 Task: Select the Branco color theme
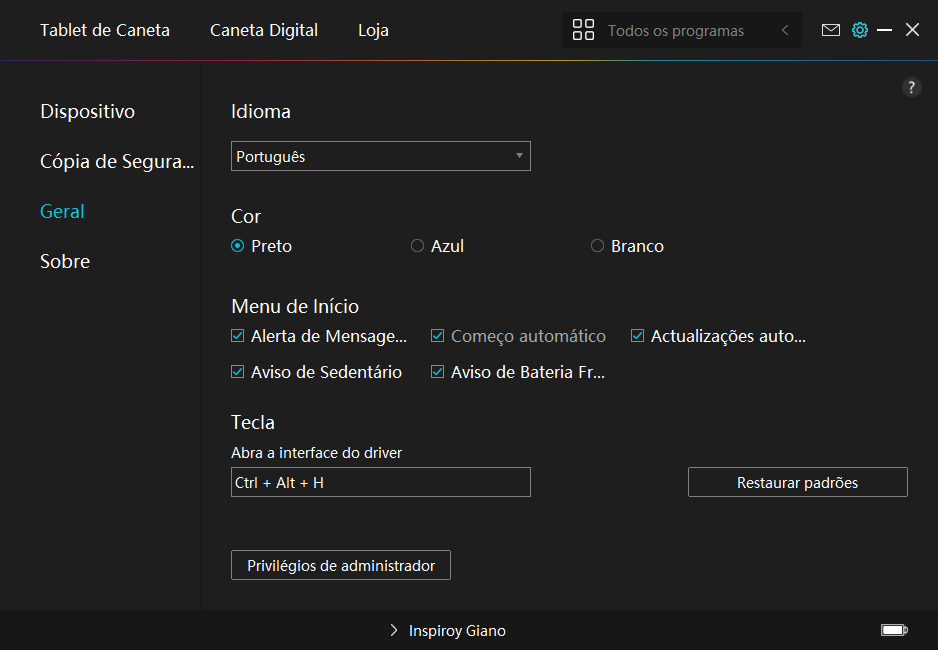(x=597, y=246)
